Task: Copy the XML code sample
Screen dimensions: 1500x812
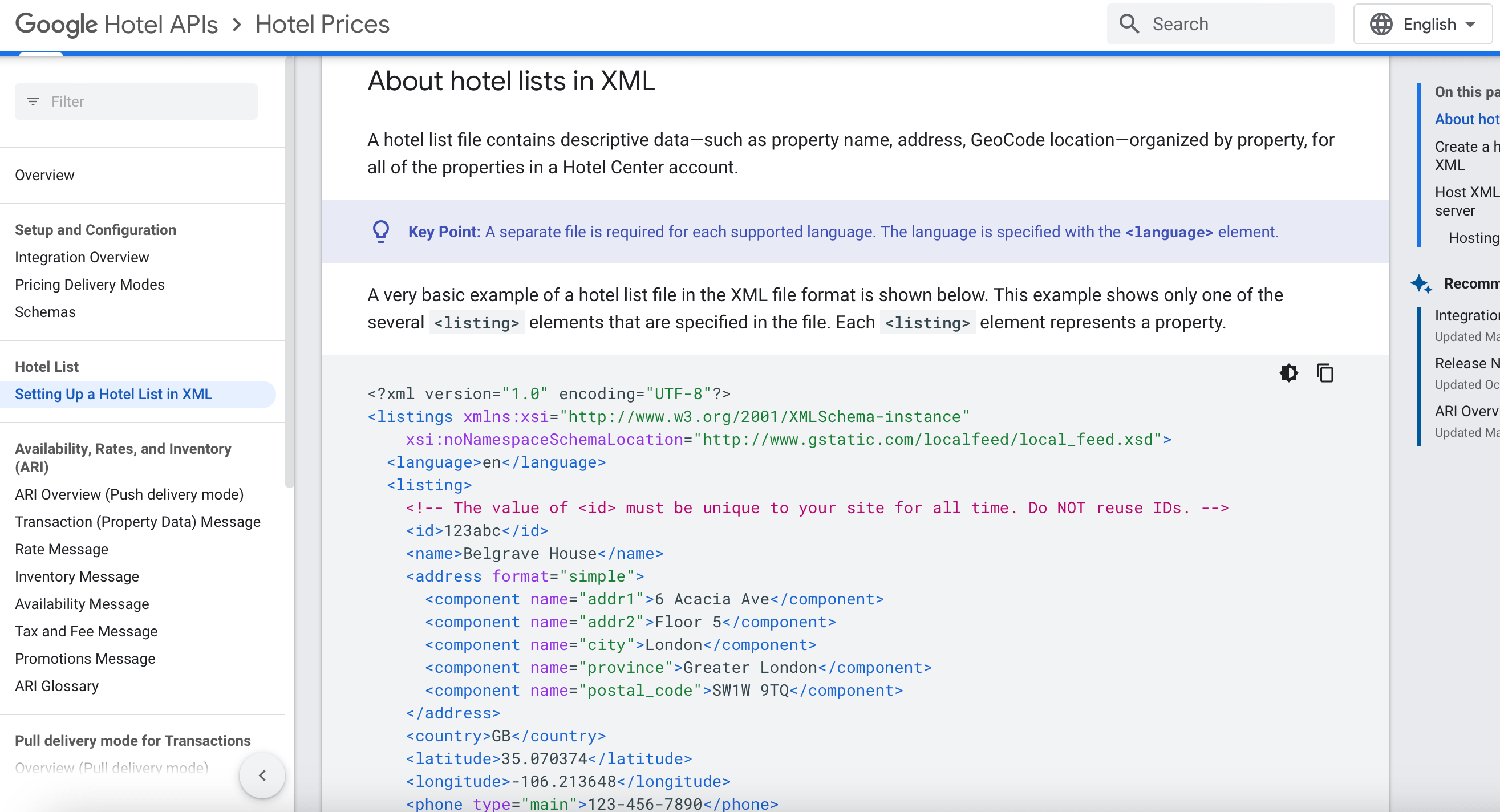Action: point(1325,372)
